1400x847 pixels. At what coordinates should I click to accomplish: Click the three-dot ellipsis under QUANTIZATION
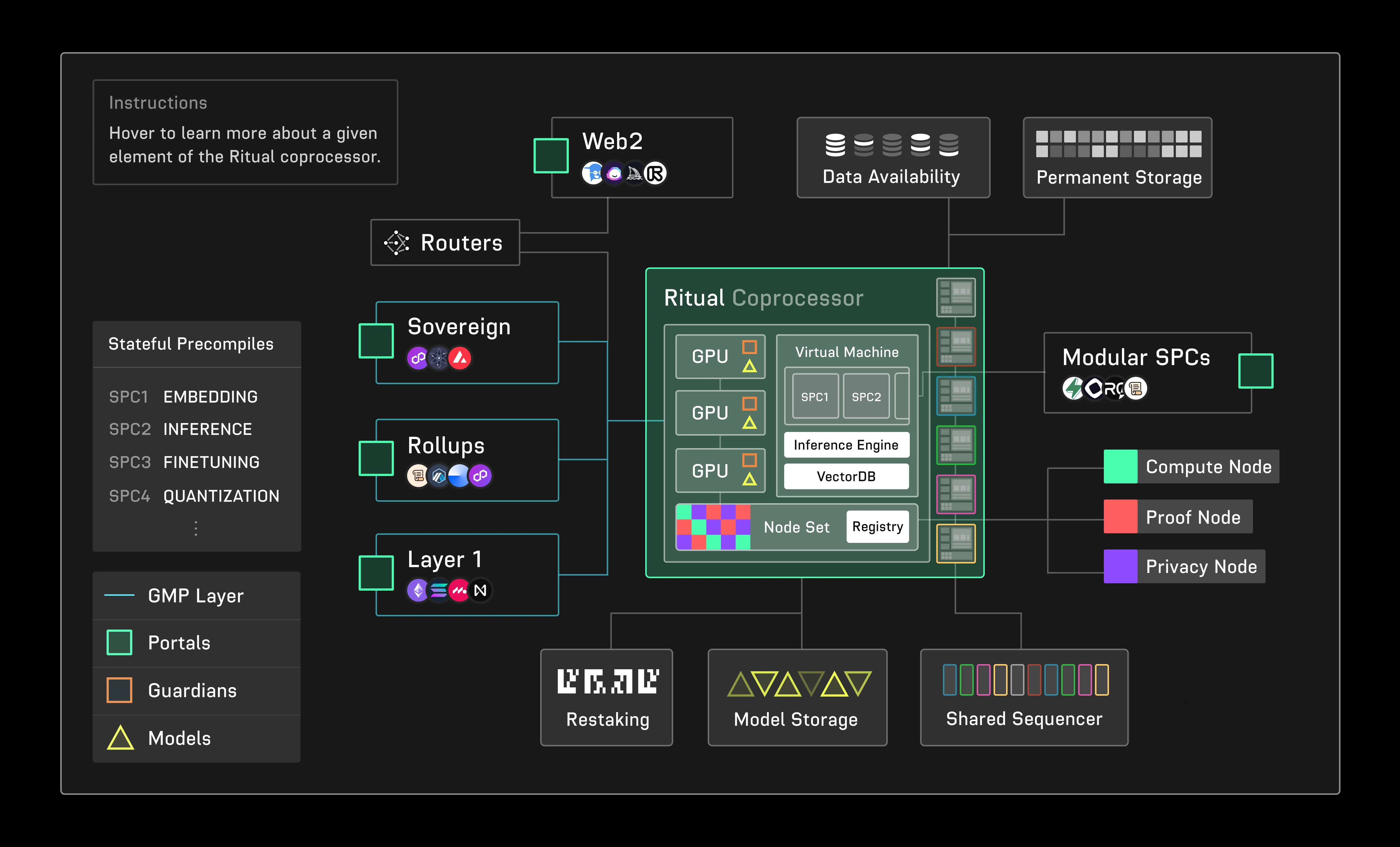point(196,528)
